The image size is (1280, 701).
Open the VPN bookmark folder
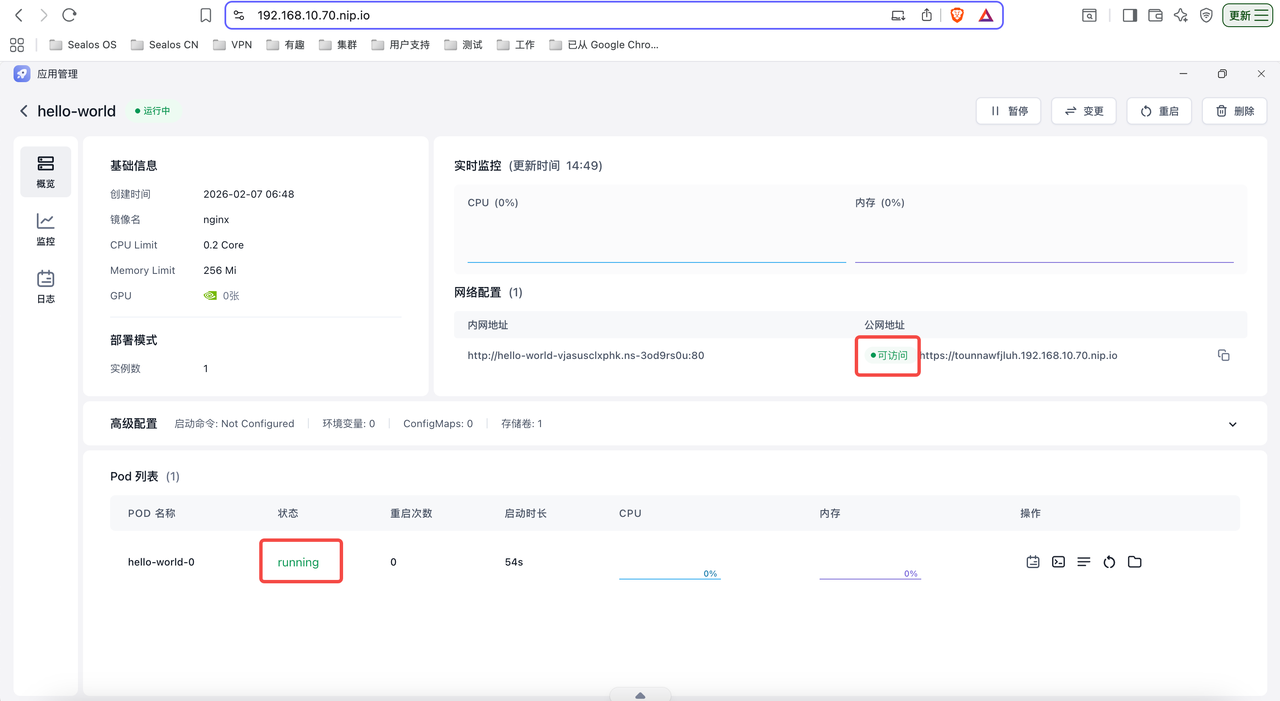(232, 45)
